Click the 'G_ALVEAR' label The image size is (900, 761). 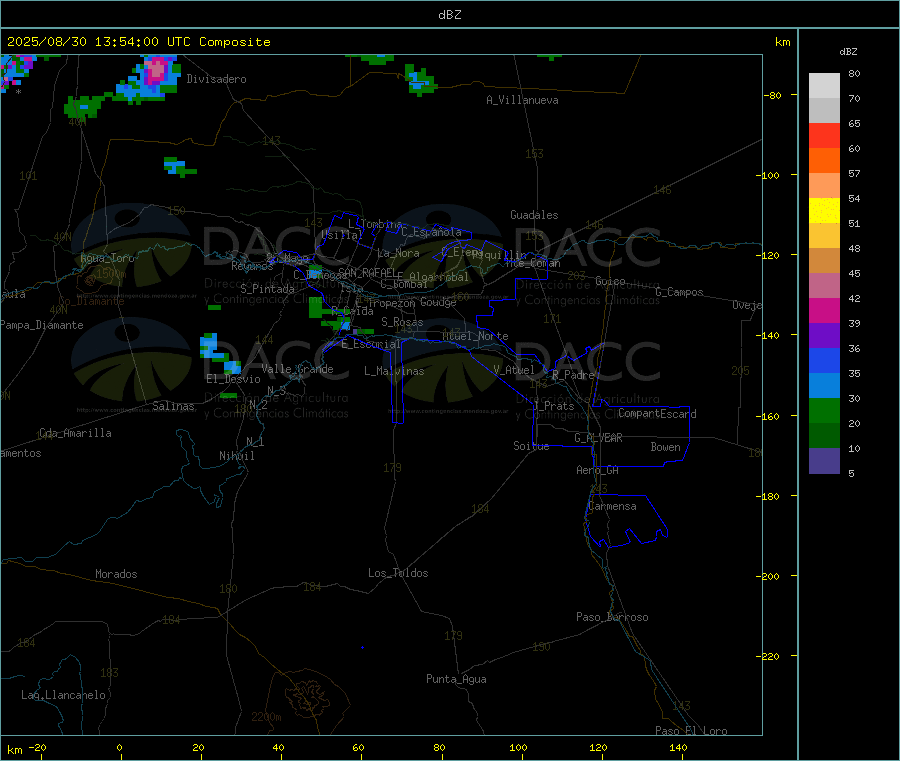point(598,438)
